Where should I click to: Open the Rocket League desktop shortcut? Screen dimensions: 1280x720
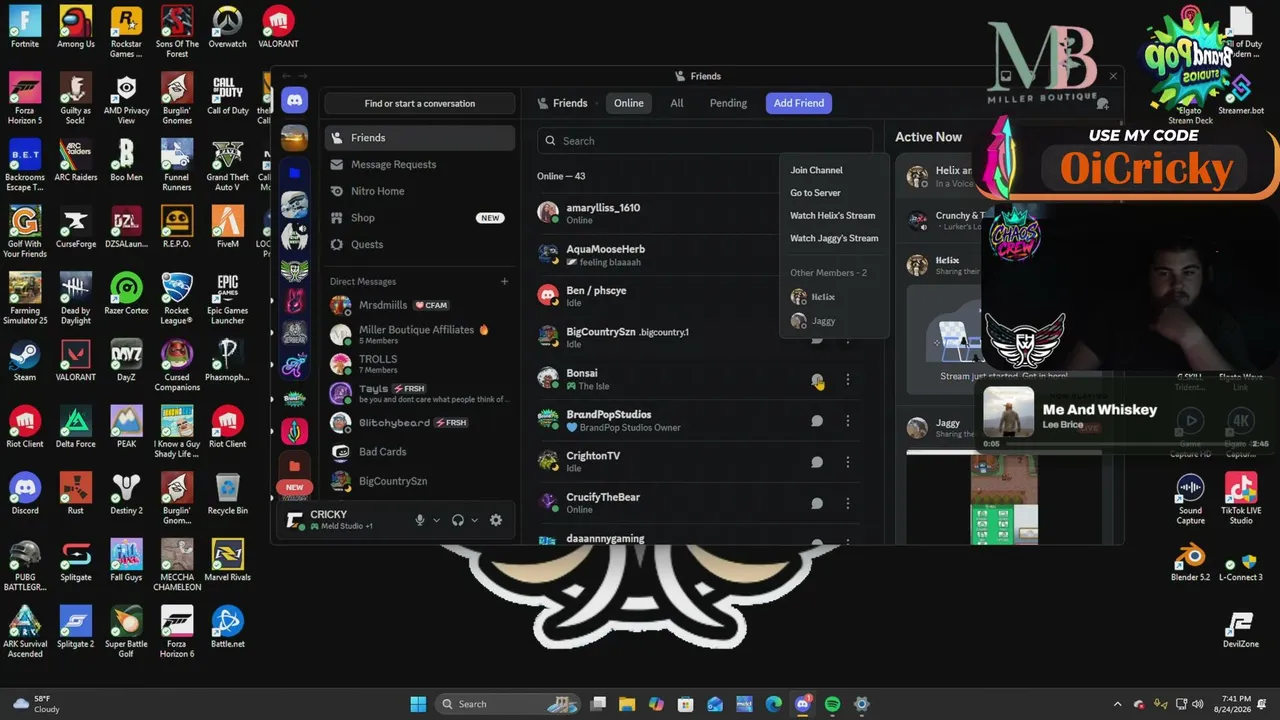point(177,299)
